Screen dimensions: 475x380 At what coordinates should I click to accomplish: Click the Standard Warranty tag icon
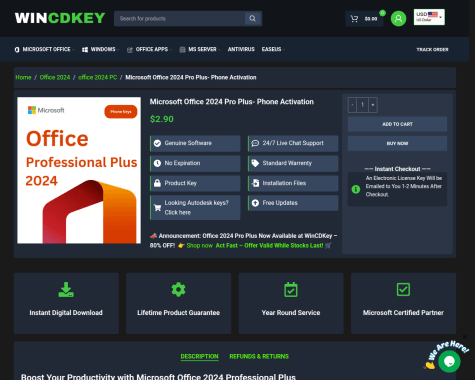point(255,163)
